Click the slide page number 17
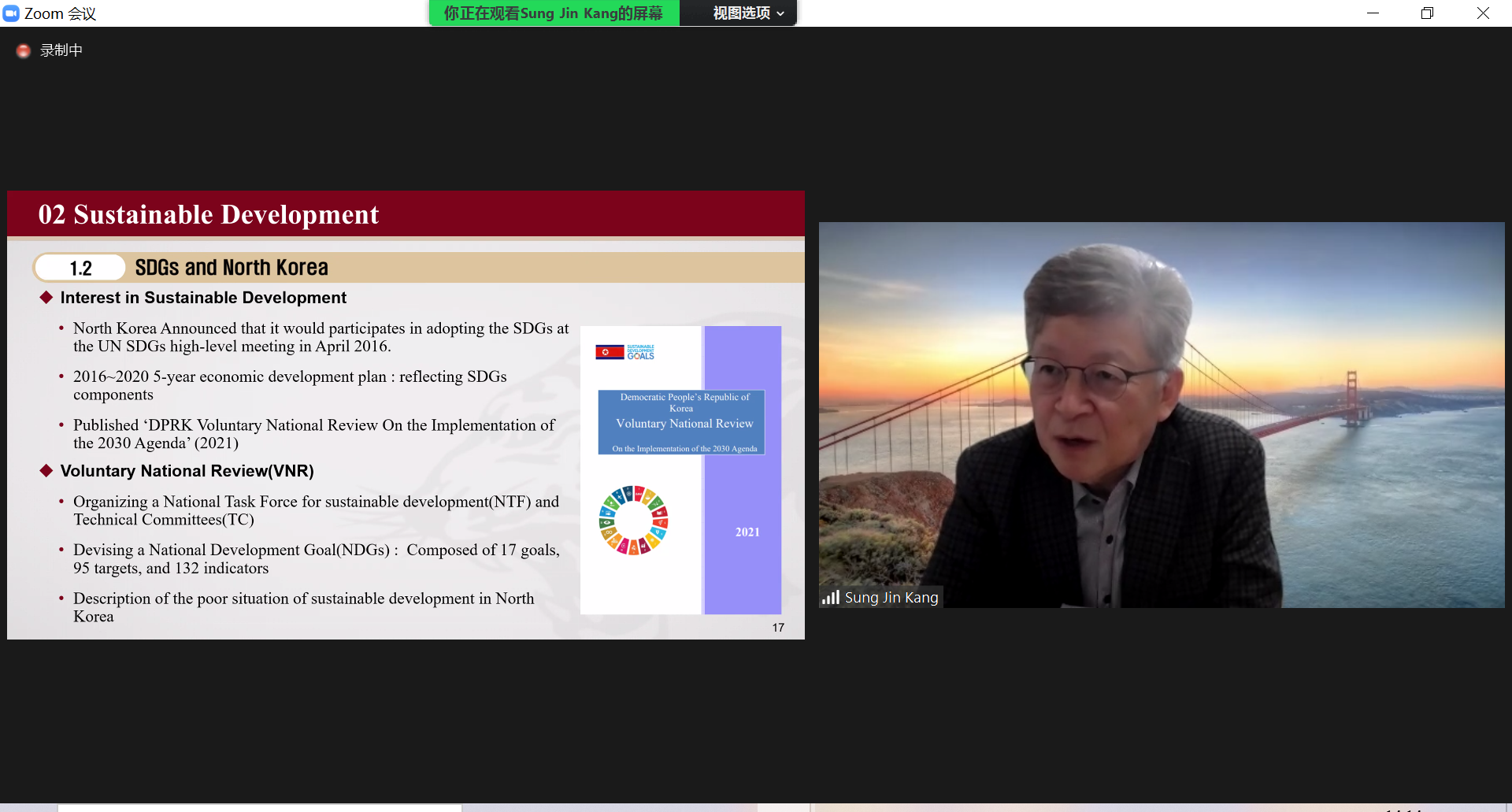1512x812 pixels. click(x=778, y=628)
